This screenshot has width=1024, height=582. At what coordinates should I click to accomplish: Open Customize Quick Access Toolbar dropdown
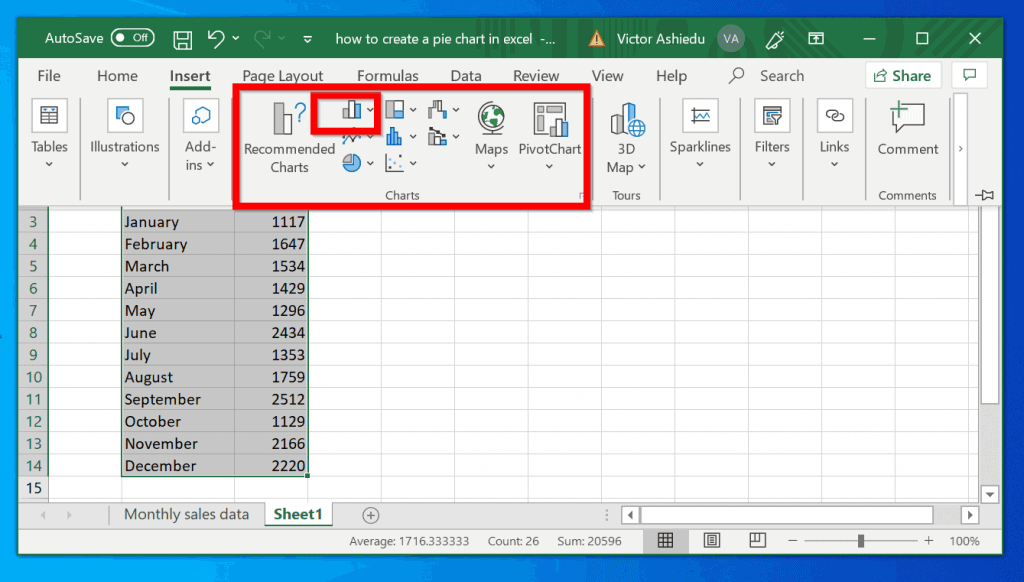click(x=308, y=39)
